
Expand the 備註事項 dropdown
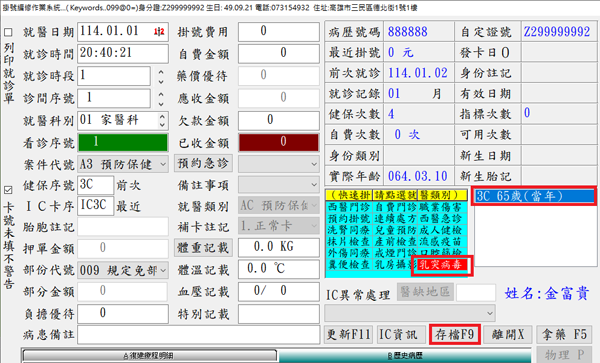pyautogui.click(x=279, y=185)
